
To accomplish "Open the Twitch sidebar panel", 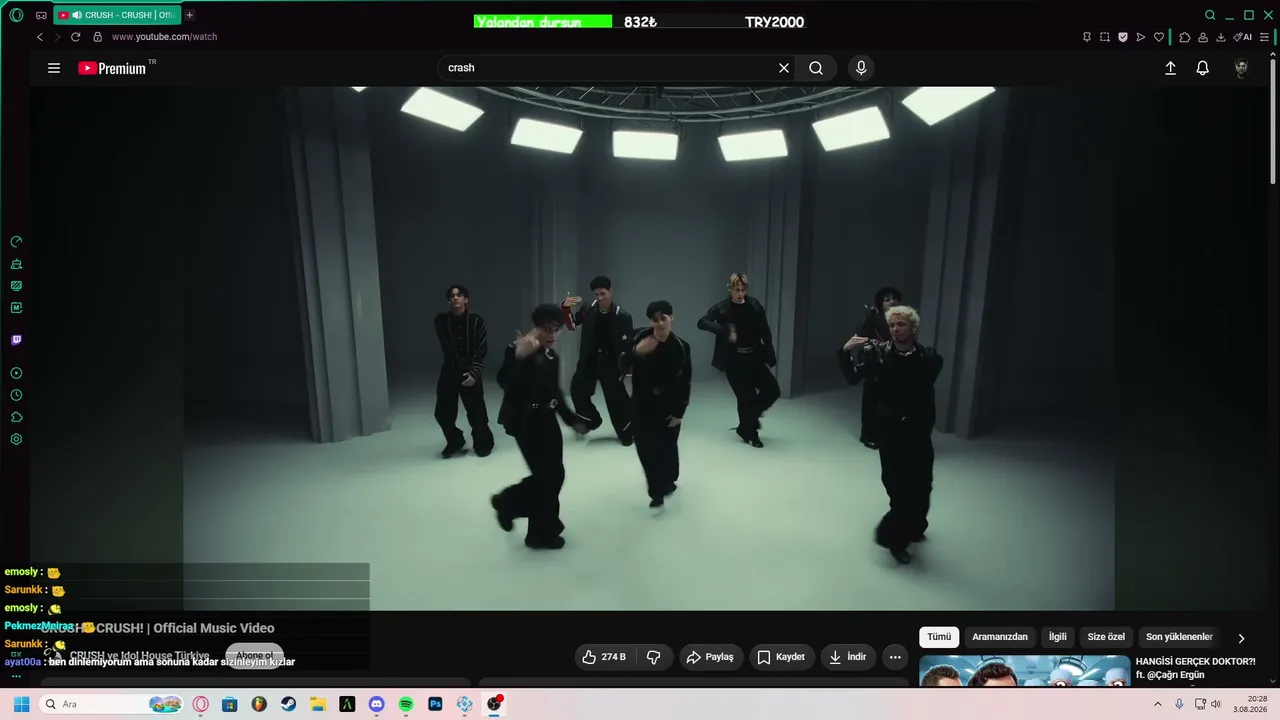I will coord(16,340).
